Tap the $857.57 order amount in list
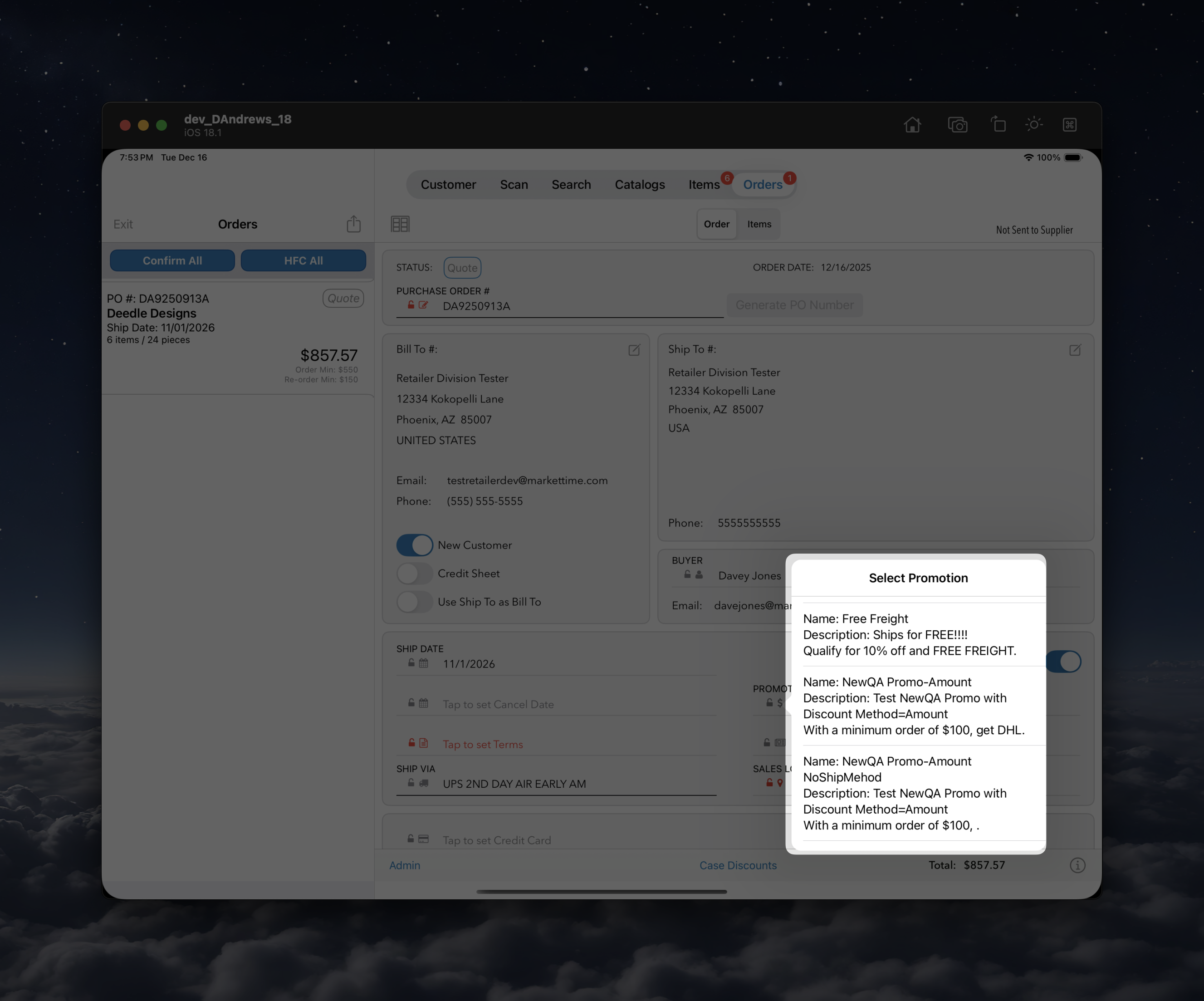 point(329,355)
